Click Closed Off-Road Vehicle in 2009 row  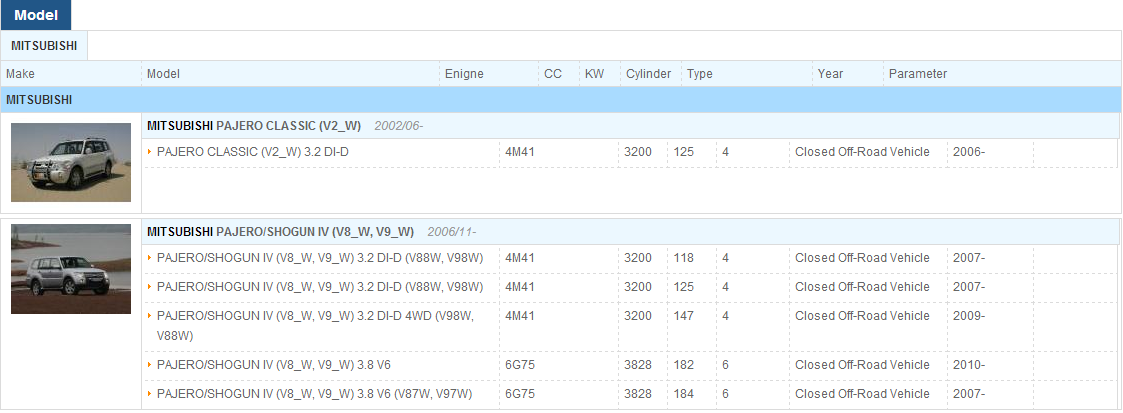pos(862,316)
